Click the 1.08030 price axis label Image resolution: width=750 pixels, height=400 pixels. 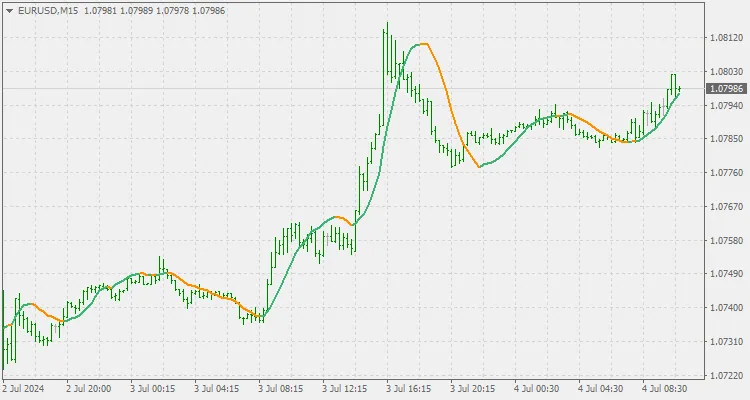[725, 72]
